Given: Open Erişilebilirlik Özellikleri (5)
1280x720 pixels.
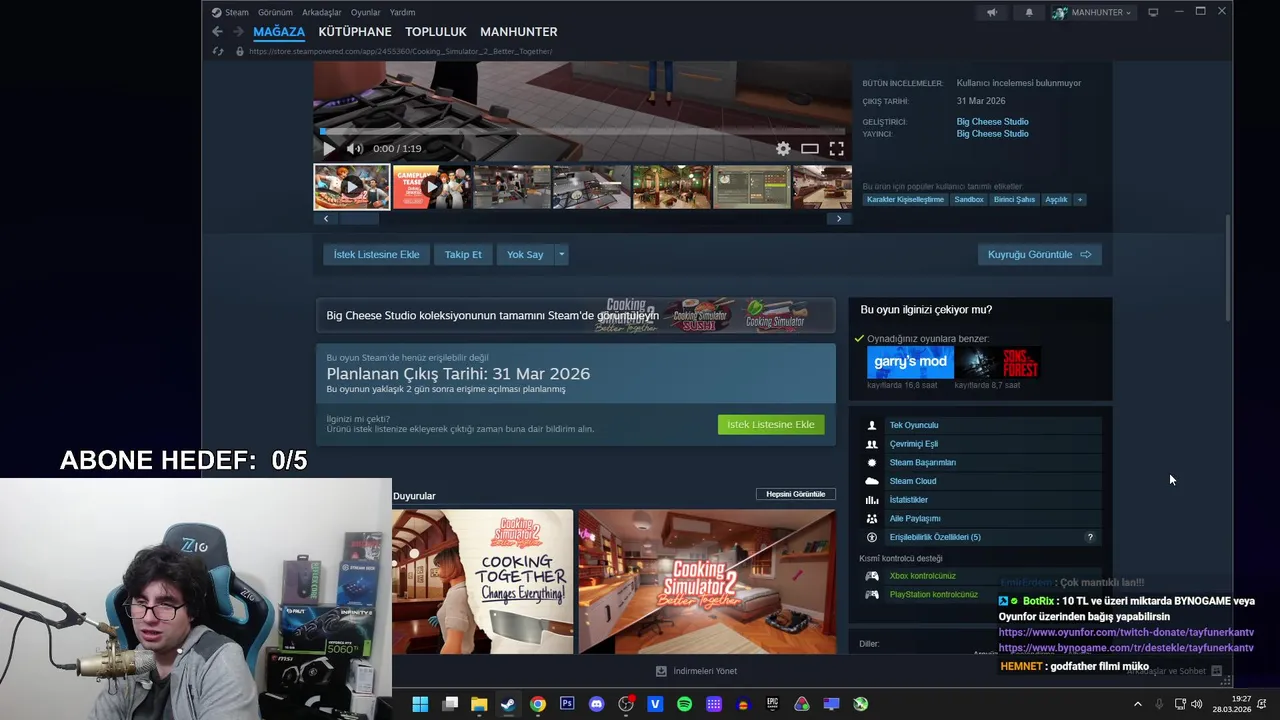Looking at the screenshot, I should [x=935, y=537].
